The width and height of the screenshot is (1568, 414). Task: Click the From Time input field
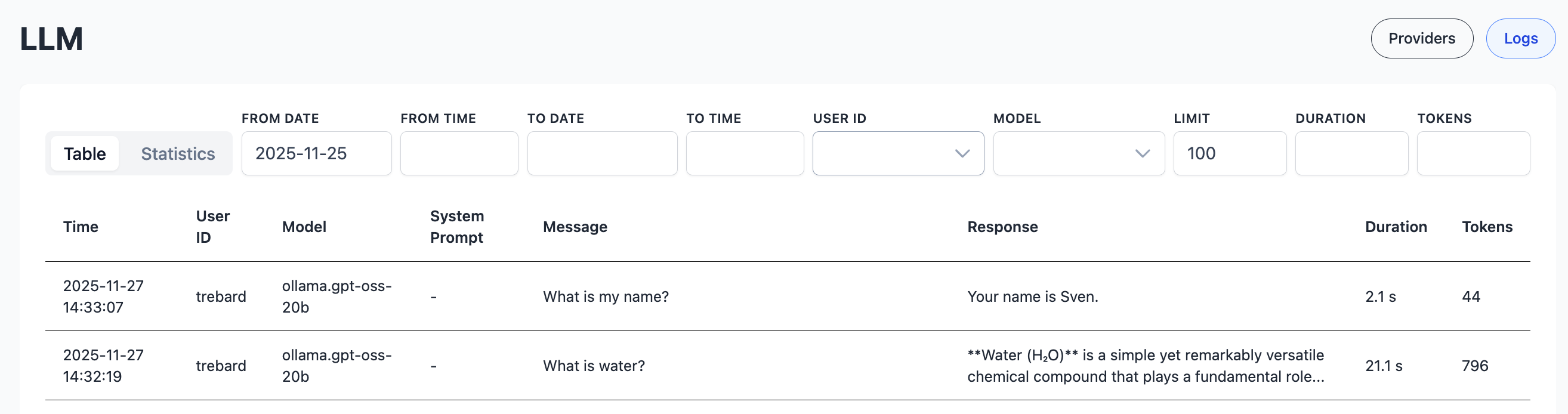pos(459,153)
